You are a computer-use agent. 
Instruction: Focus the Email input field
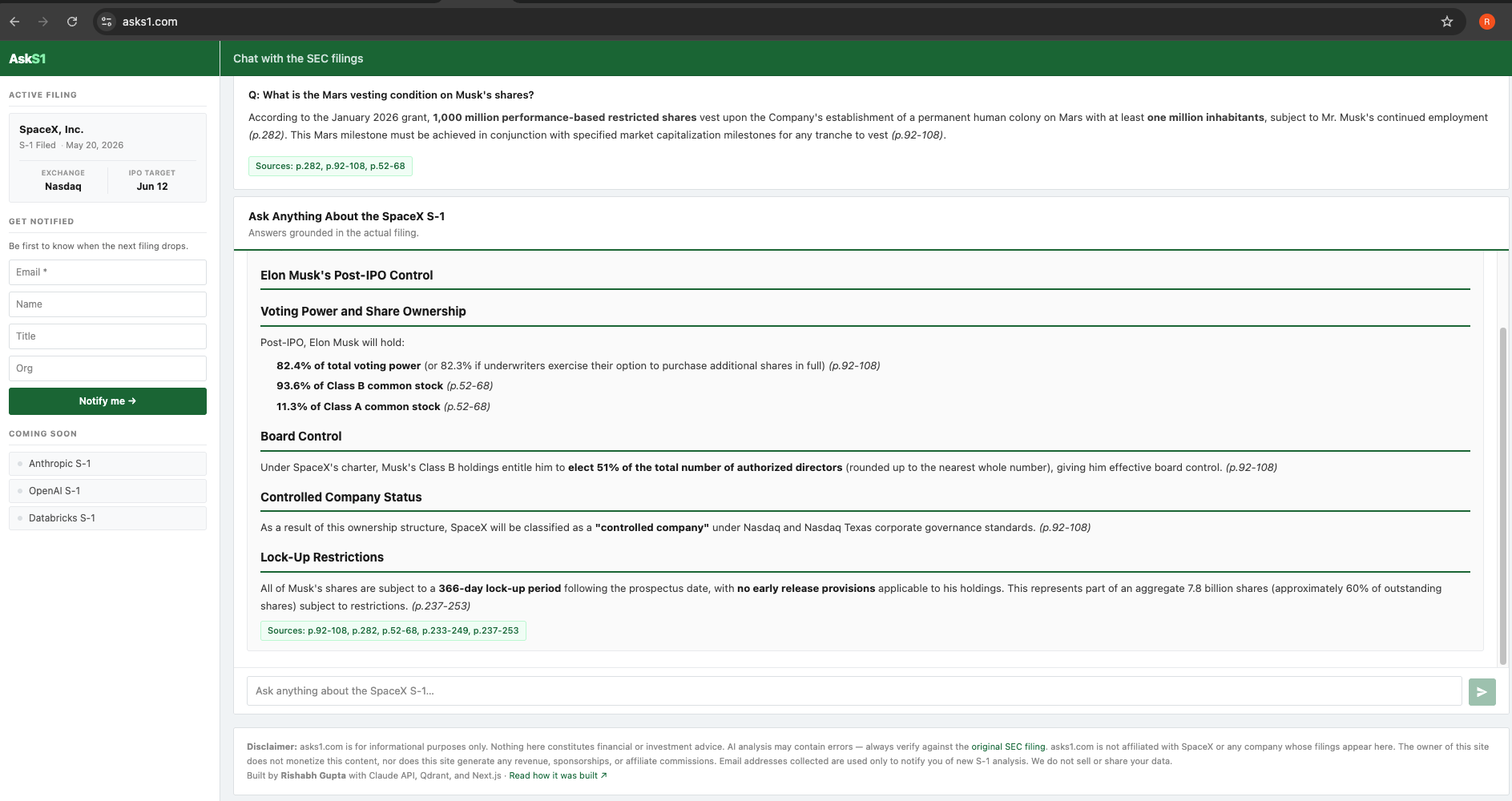click(107, 272)
